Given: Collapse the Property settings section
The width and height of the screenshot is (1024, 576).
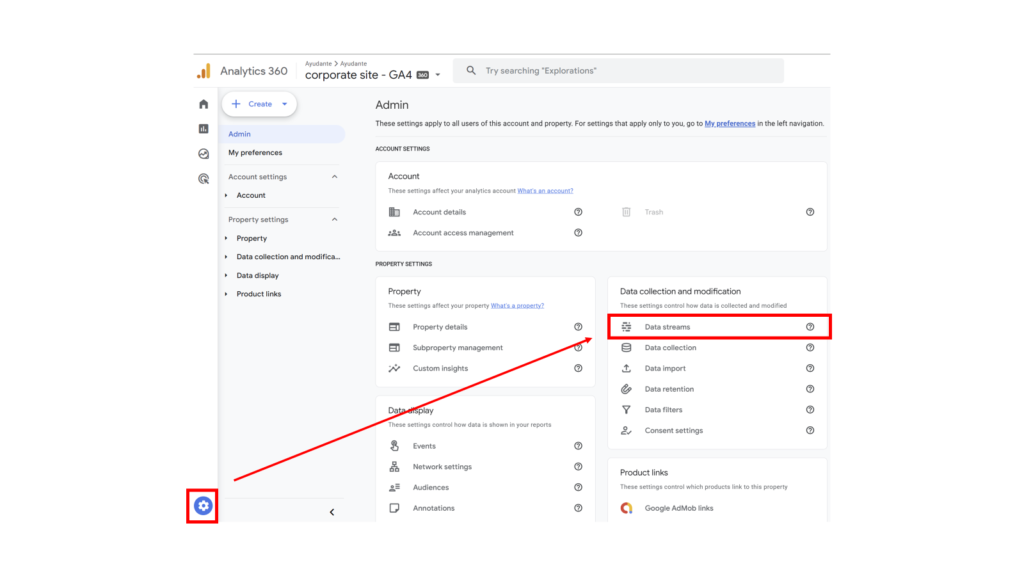Looking at the screenshot, I should coord(334,219).
